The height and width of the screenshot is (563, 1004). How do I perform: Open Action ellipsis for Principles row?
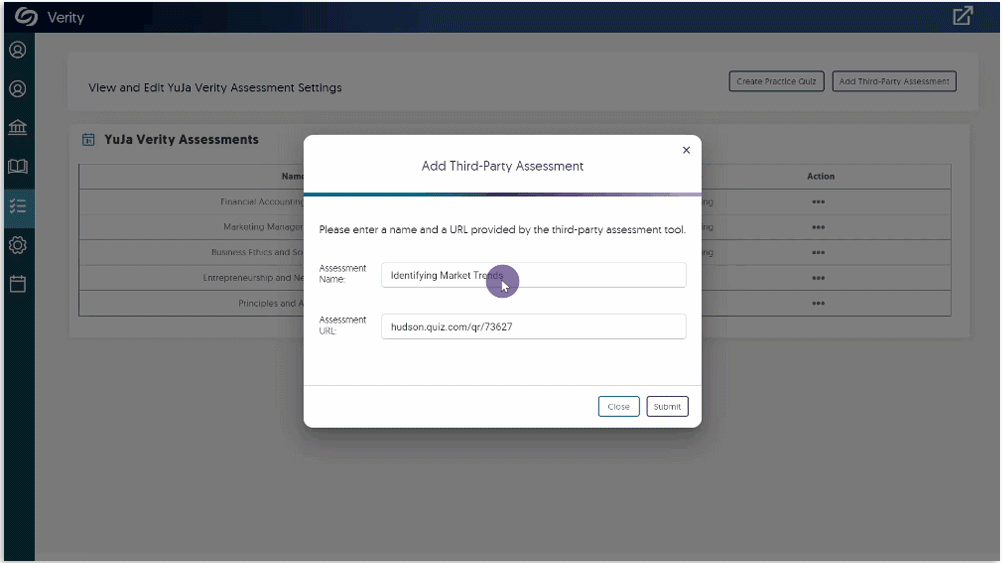pos(818,304)
